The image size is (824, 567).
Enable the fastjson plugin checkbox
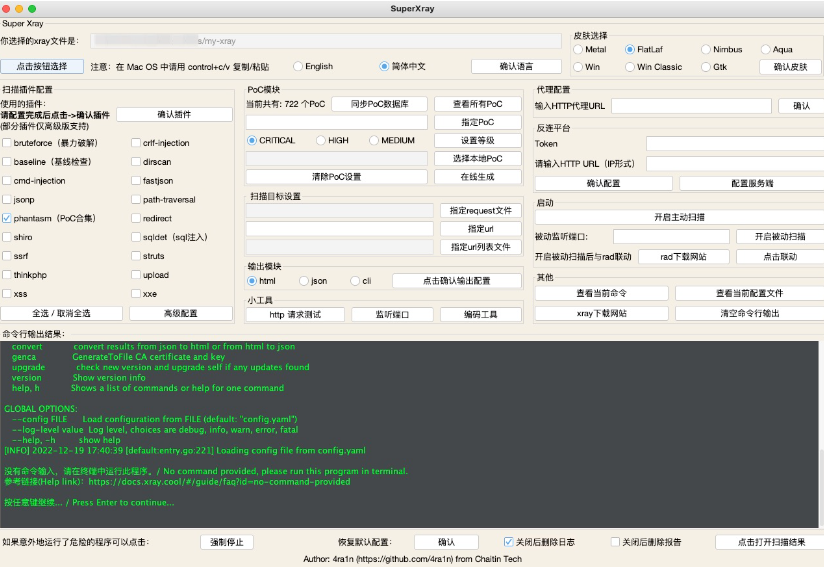coord(136,181)
